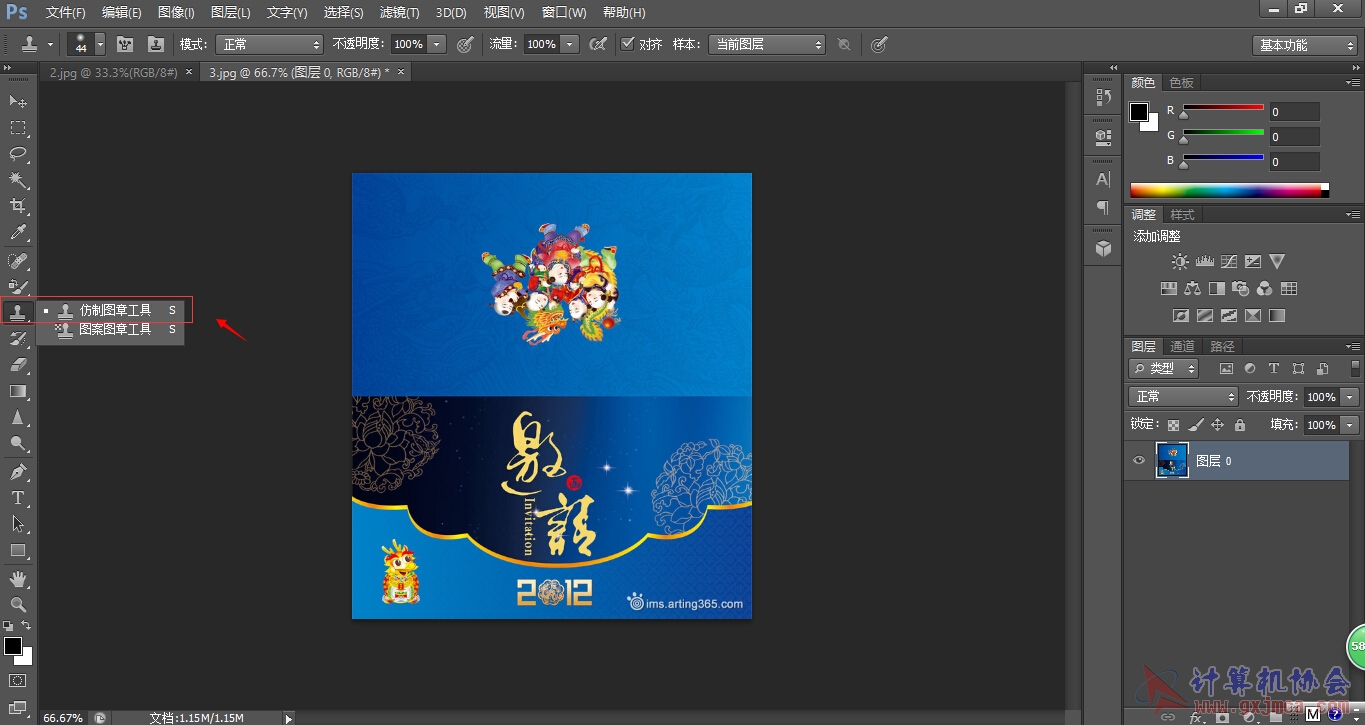The height and width of the screenshot is (725, 1365).
Task: Toggle lock transparent pixels
Action: [1174, 425]
